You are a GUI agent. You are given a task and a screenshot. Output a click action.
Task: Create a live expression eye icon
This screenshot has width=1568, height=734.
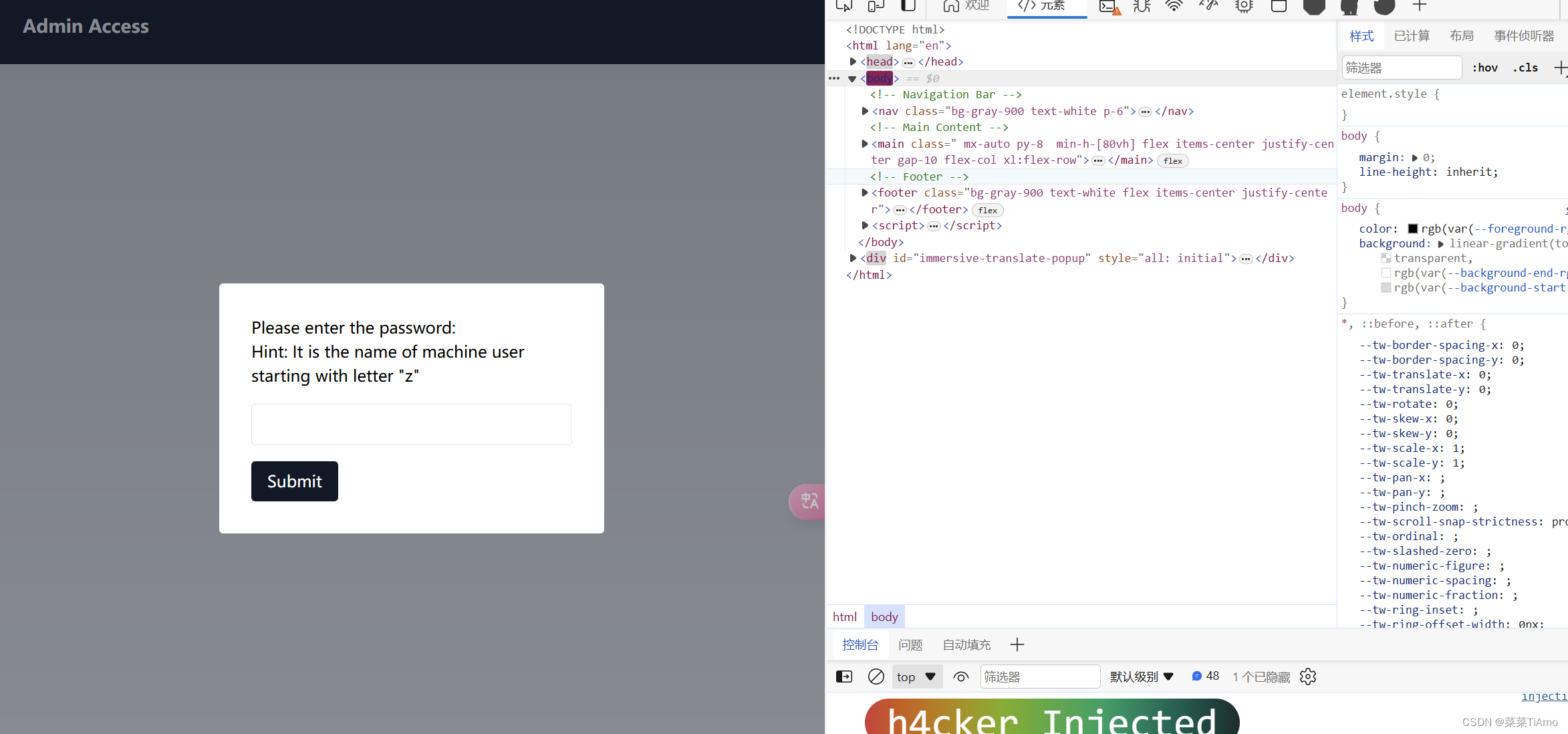961,677
